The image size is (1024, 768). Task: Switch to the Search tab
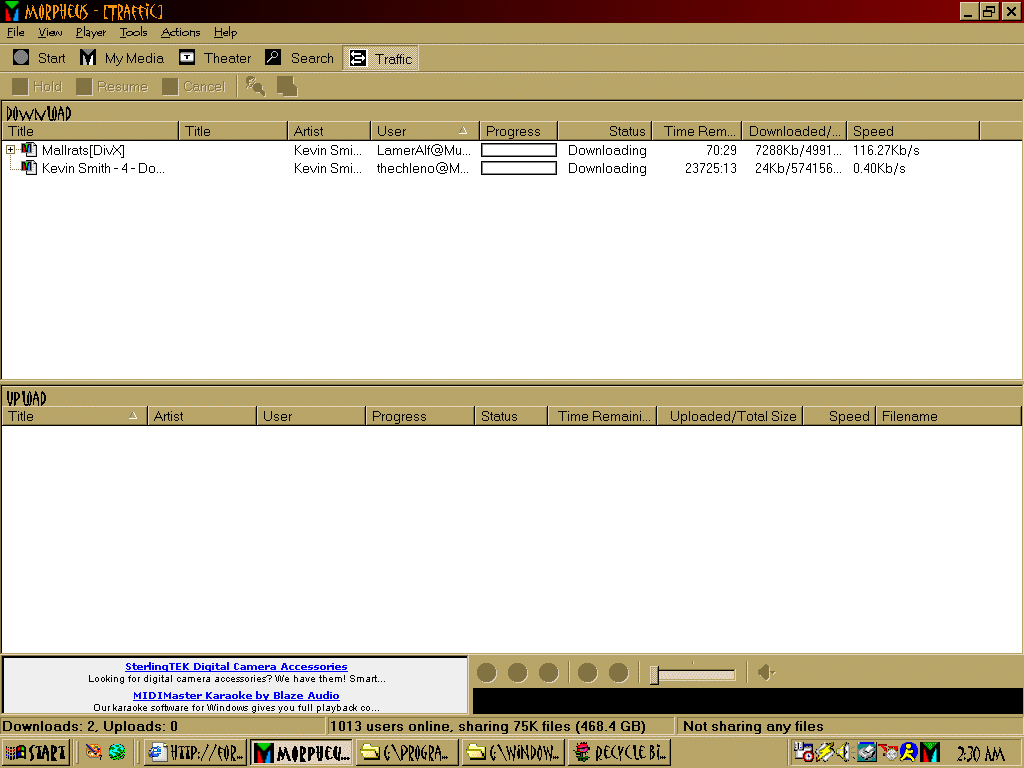299,58
